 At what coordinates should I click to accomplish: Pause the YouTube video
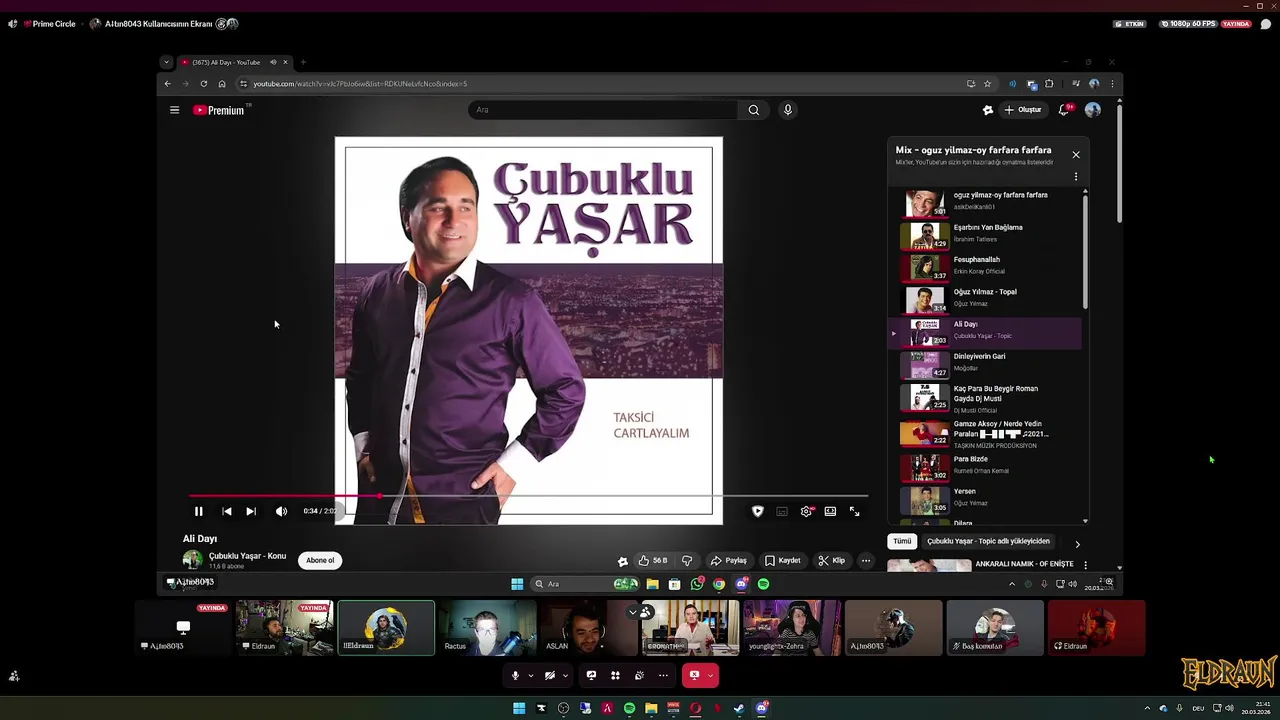point(198,511)
